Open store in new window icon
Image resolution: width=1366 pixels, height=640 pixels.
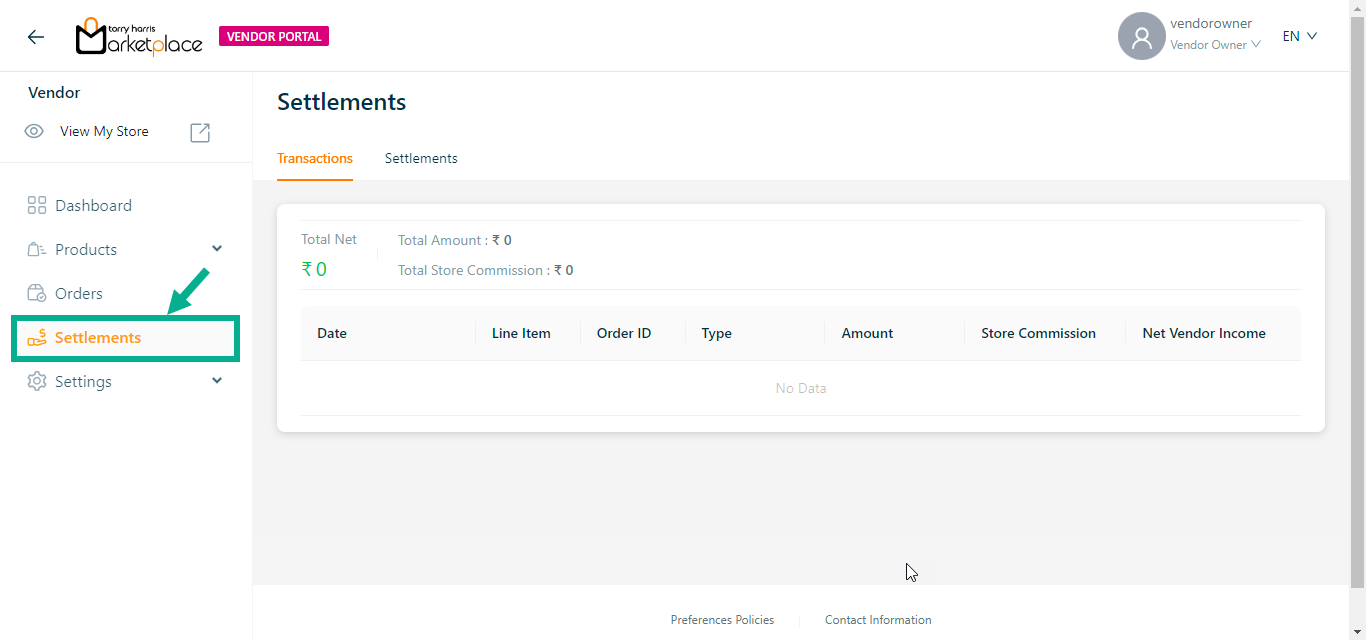pyautogui.click(x=200, y=132)
